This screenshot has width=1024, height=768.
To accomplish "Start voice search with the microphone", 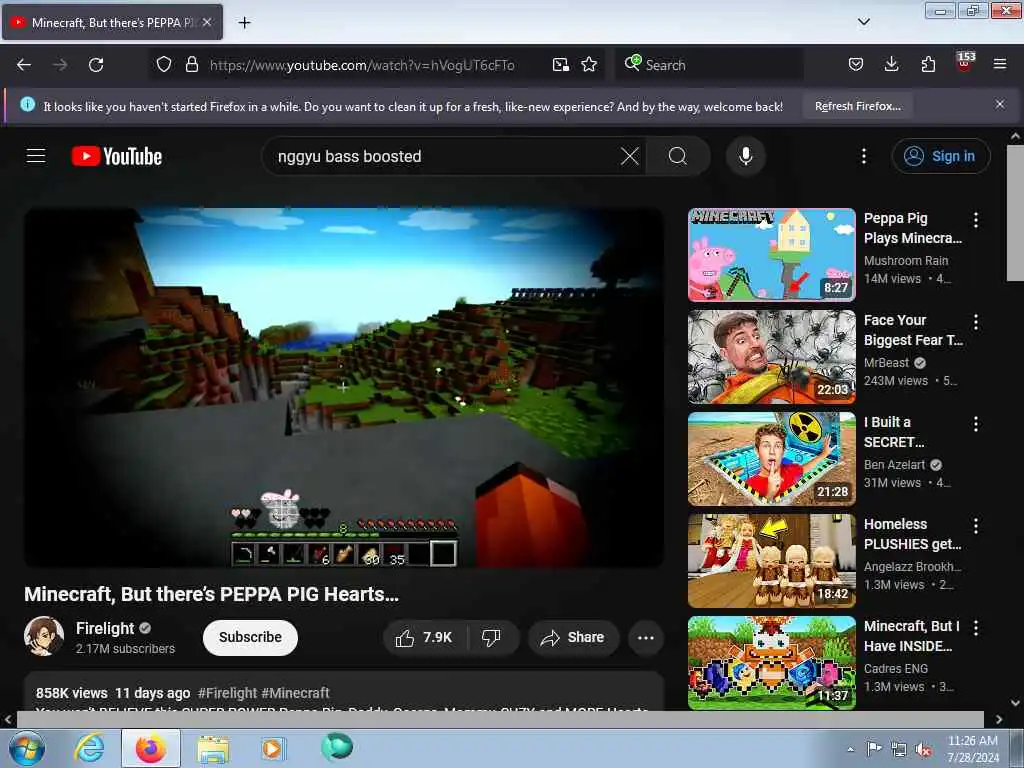I will 746,156.
